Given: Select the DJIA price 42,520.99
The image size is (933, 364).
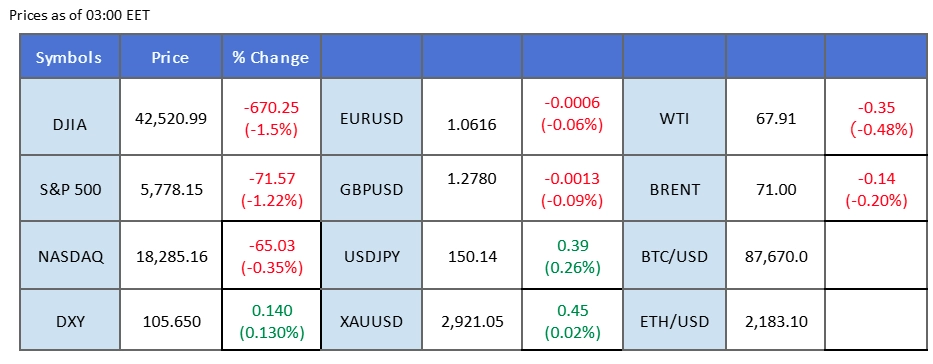Looking at the screenshot, I should coord(171,118).
